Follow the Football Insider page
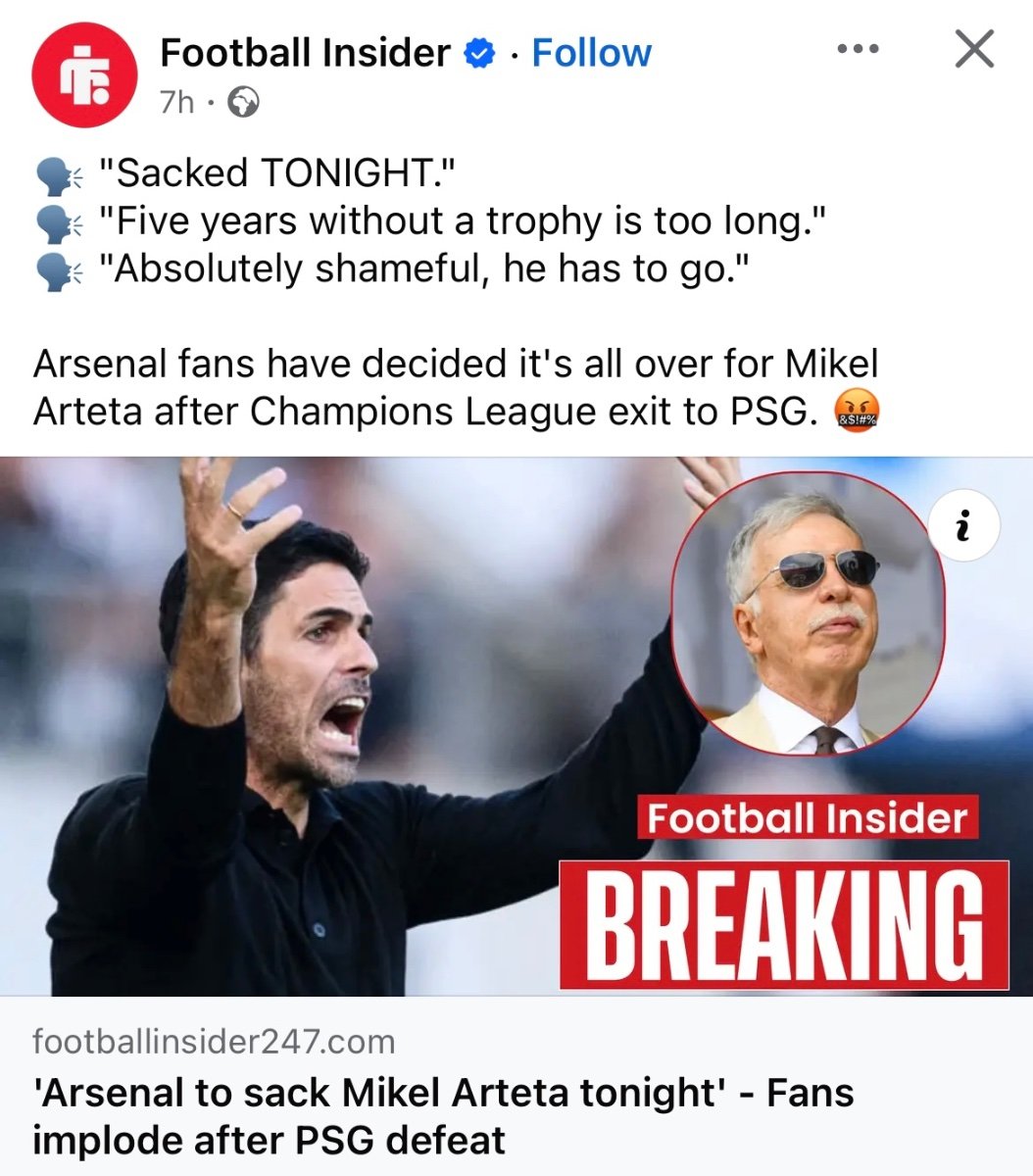Screen dimensions: 1033x1176 [x=591, y=53]
